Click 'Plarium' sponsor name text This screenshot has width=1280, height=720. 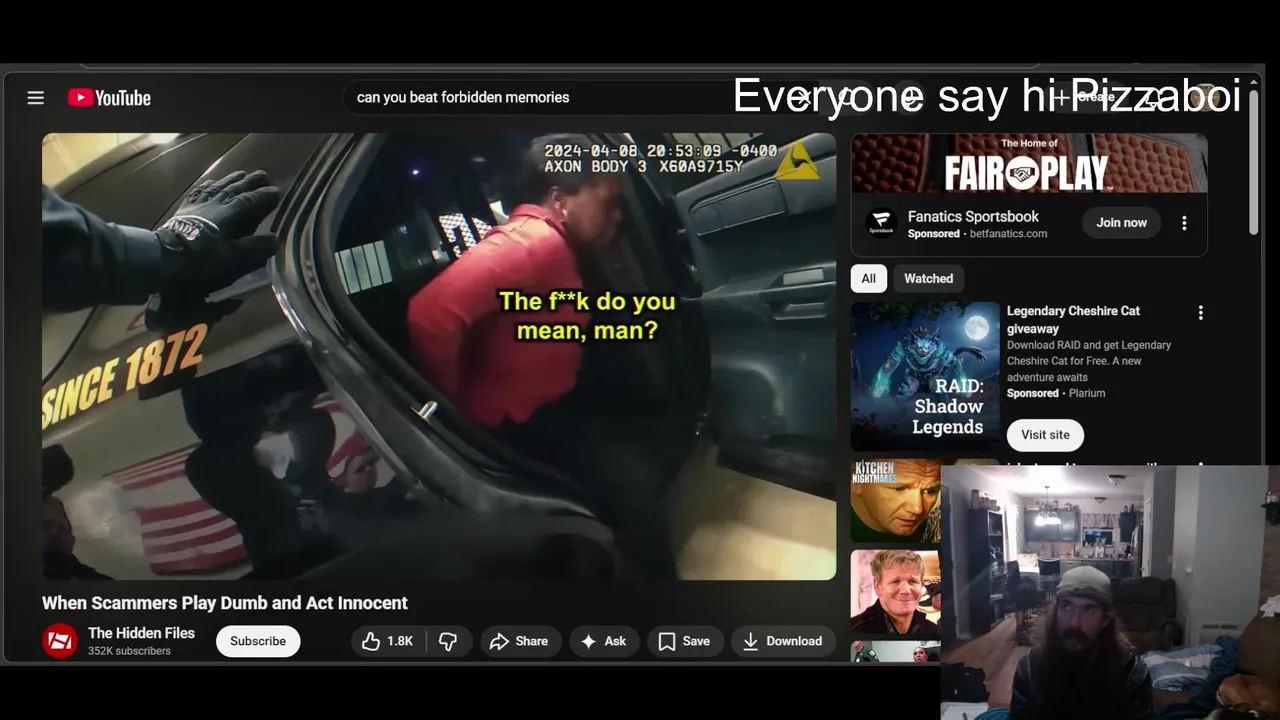[1087, 393]
